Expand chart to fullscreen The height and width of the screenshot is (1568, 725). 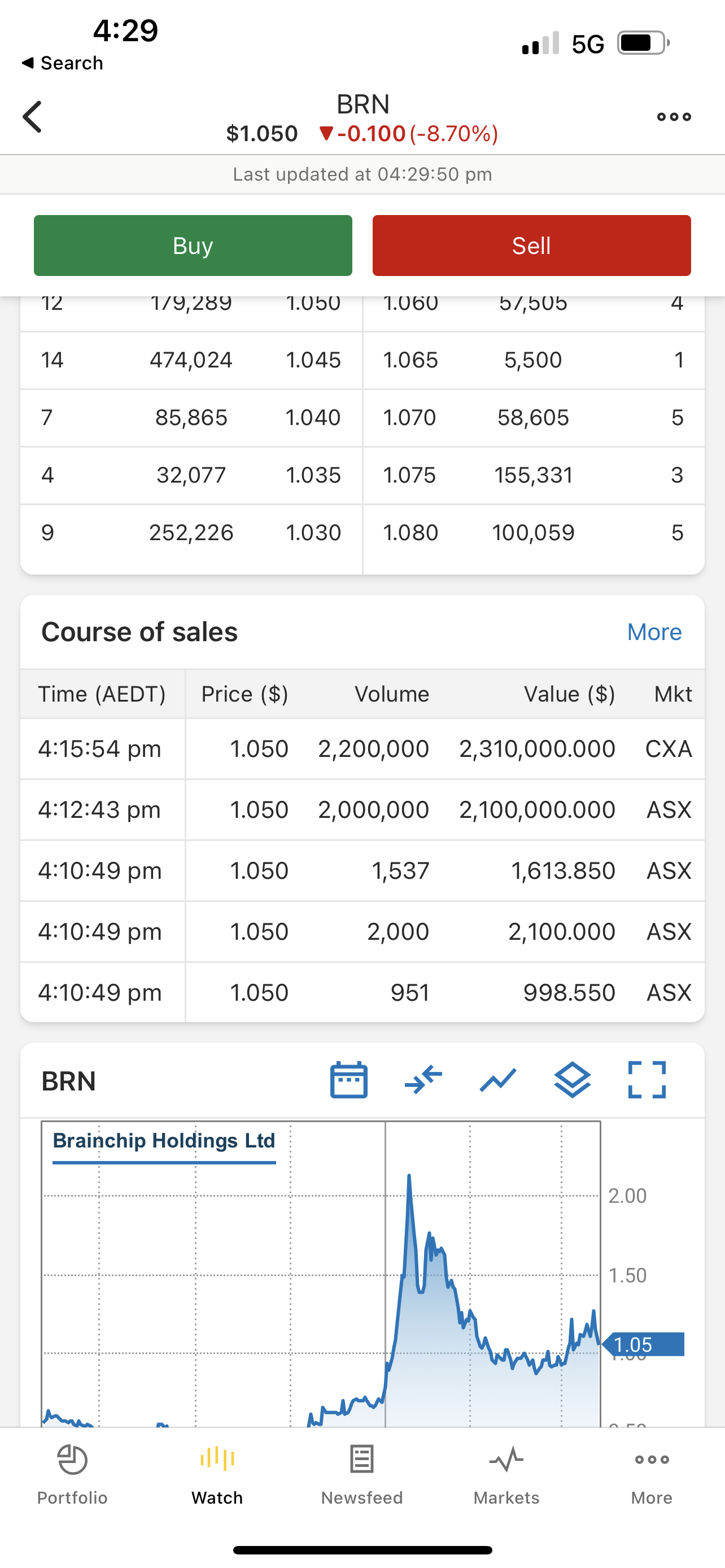click(647, 1080)
